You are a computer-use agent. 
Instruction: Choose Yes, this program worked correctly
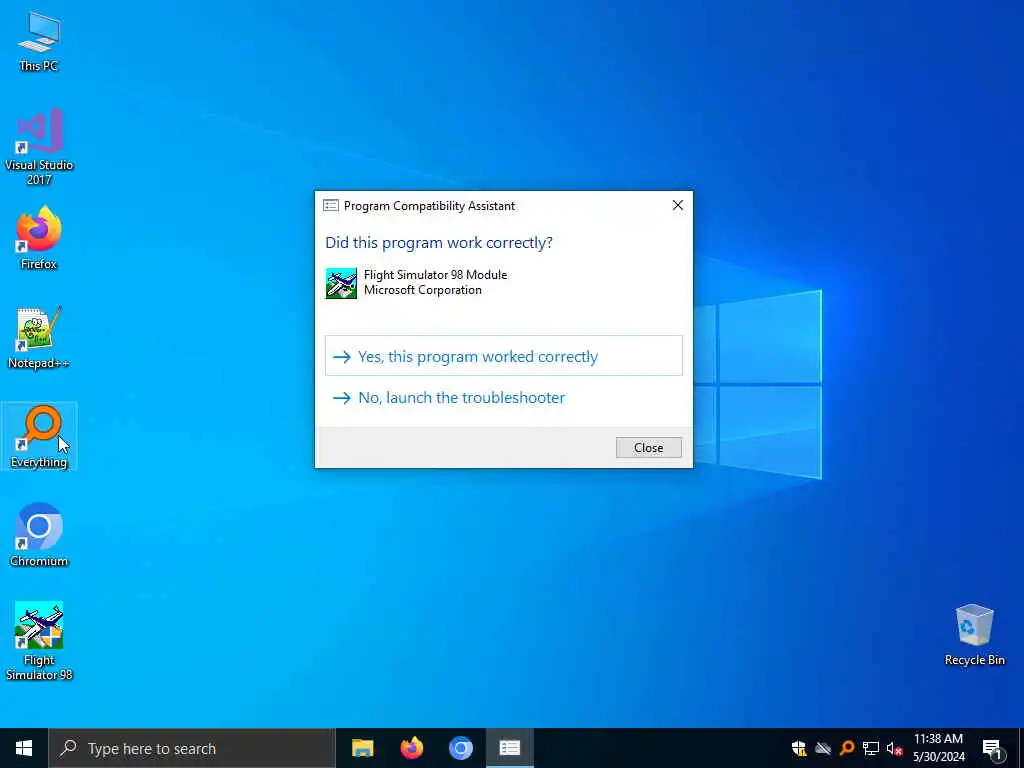coord(504,356)
